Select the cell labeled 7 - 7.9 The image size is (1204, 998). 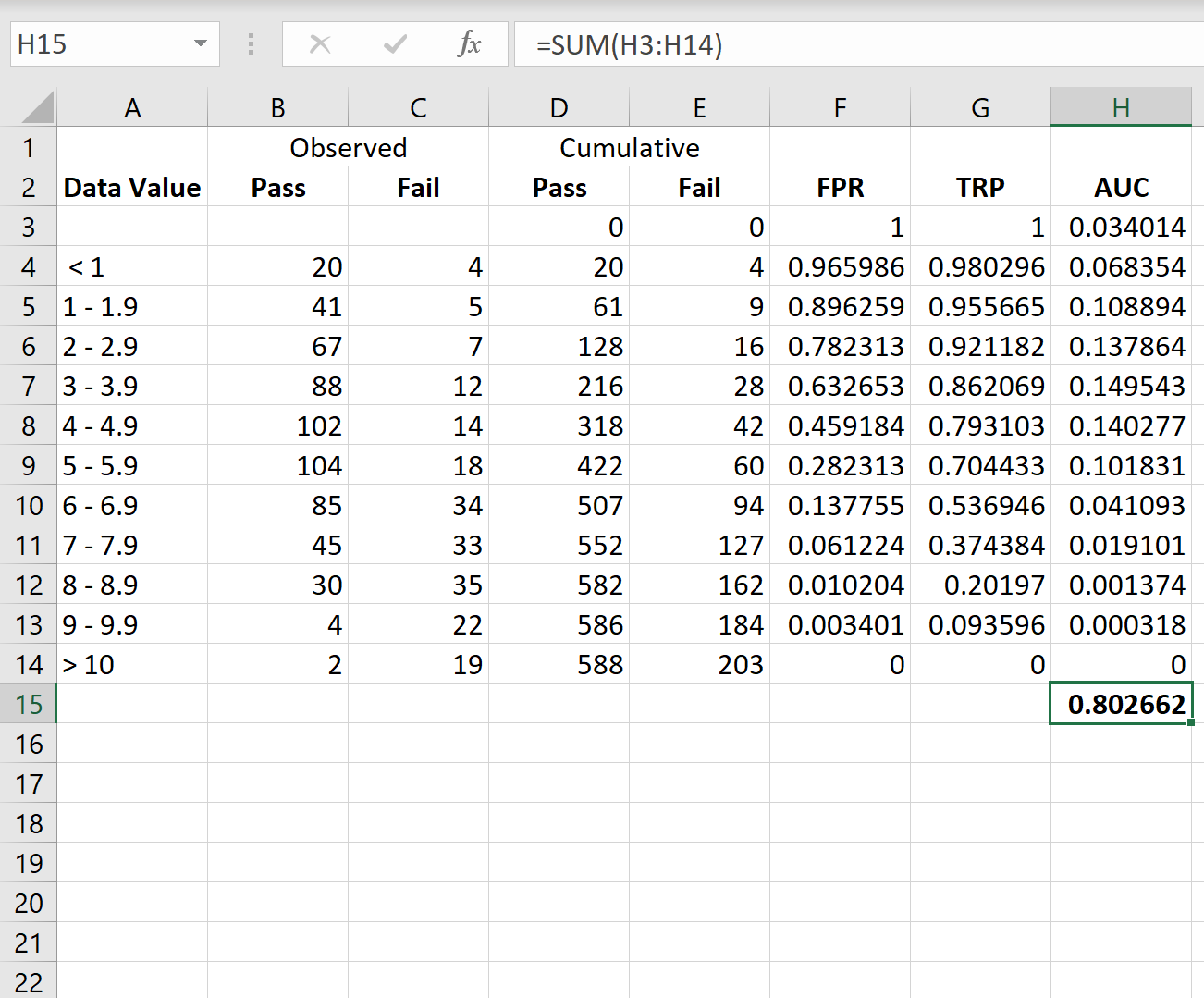pyautogui.click(x=132, y=545)
